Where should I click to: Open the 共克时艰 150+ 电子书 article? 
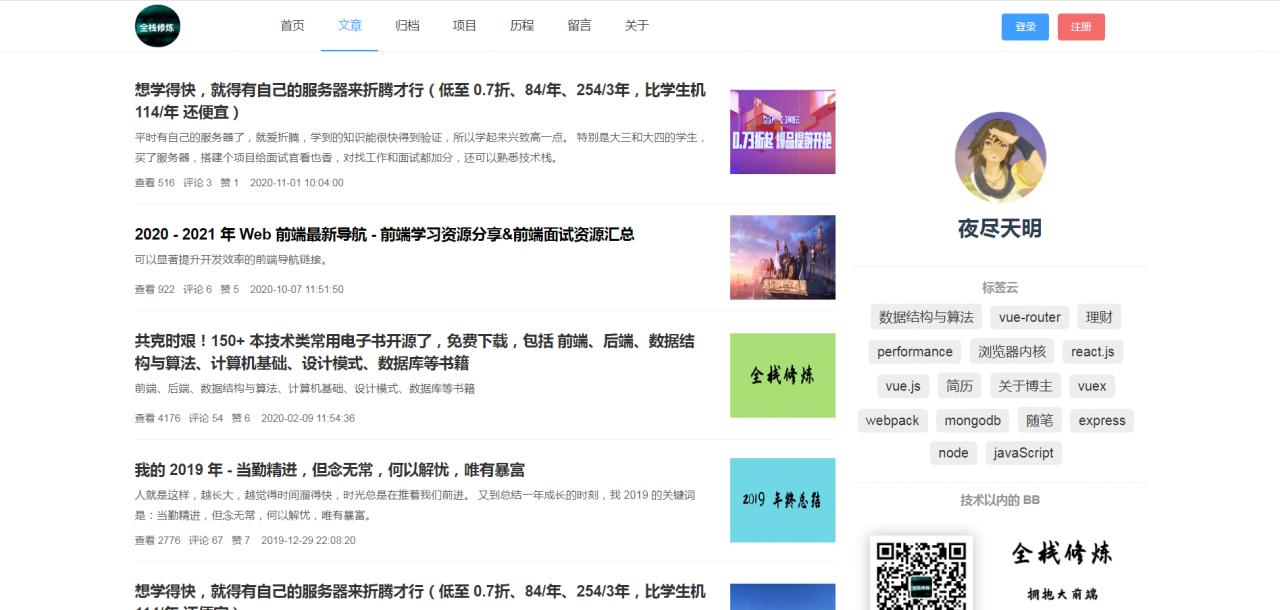tap(415, 352)
